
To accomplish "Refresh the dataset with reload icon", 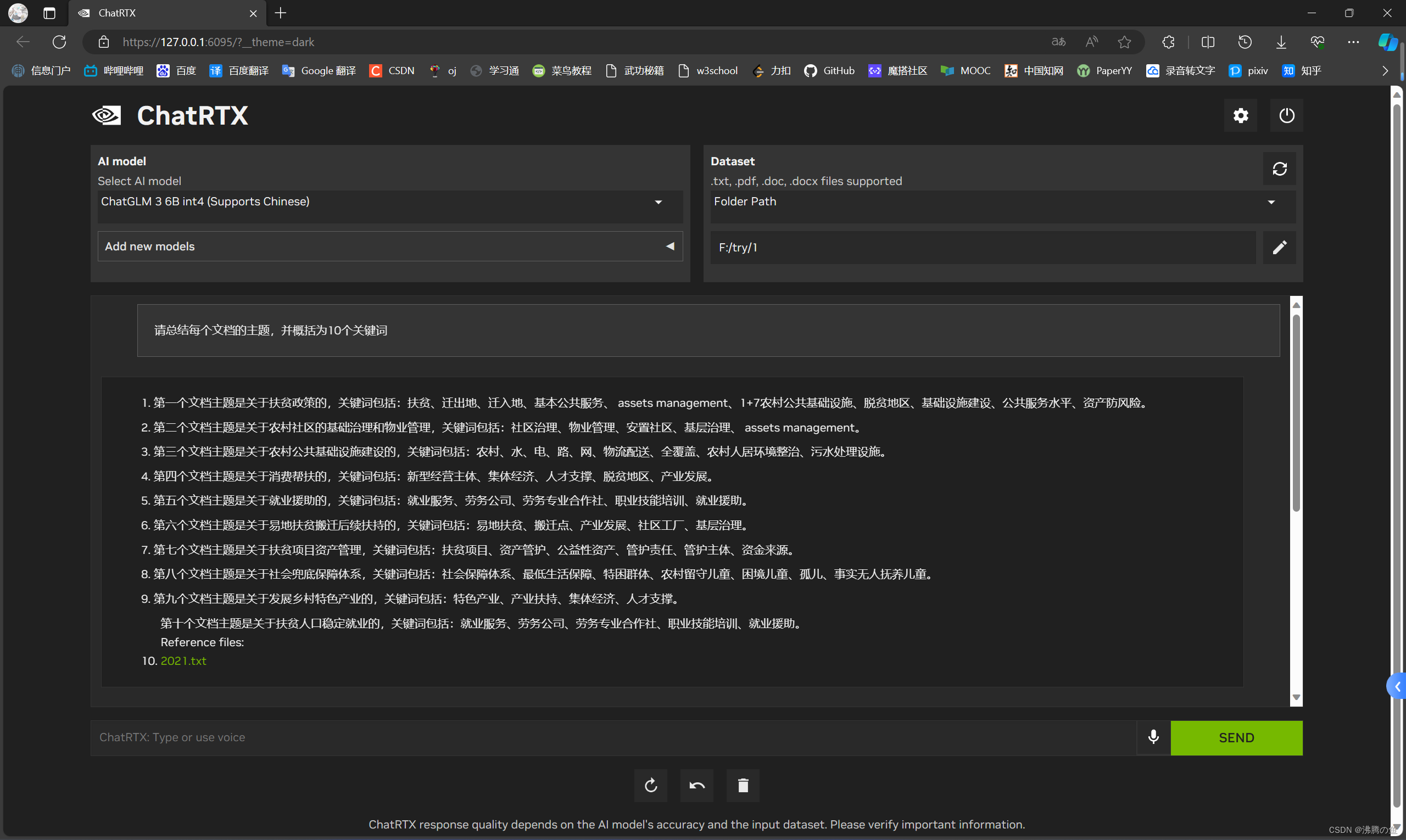I will tap(1279, 169).
